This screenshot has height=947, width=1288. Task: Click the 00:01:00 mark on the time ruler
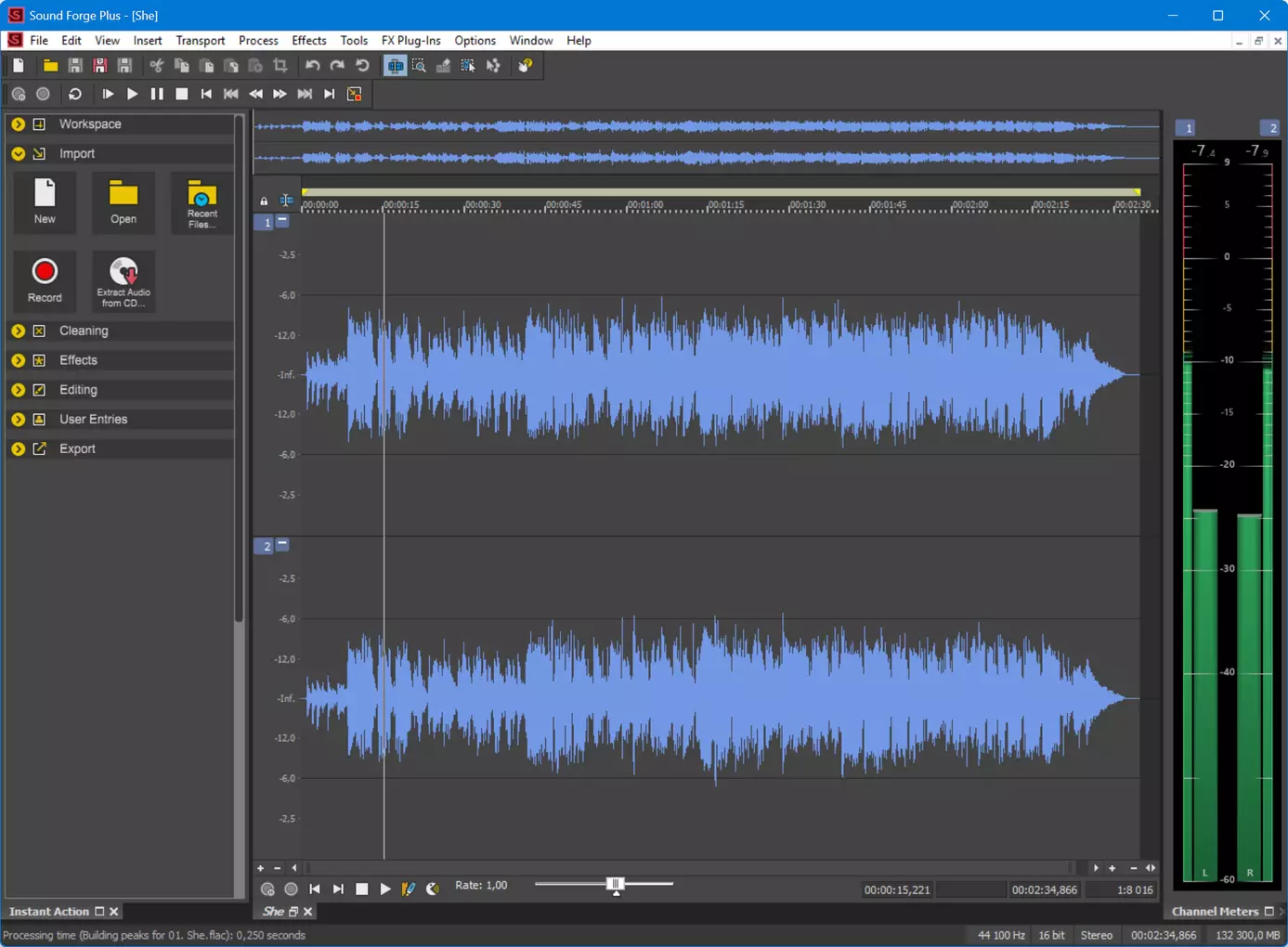[644, 204]
